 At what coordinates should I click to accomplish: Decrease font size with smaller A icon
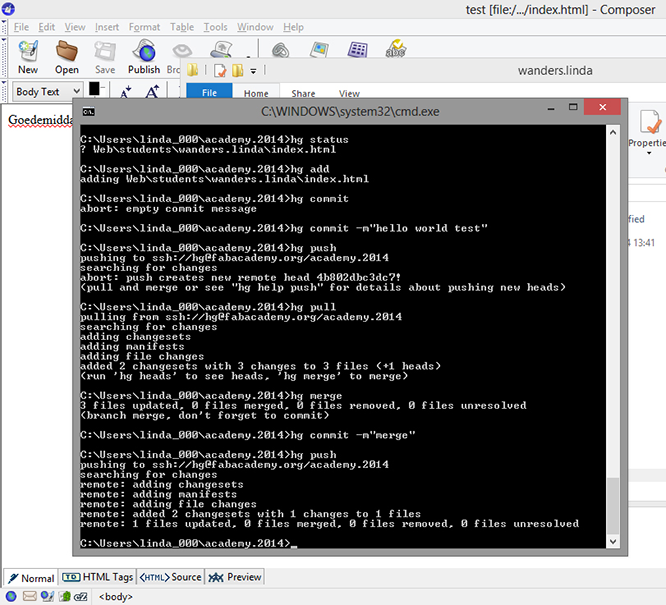(x=126, y=91)
